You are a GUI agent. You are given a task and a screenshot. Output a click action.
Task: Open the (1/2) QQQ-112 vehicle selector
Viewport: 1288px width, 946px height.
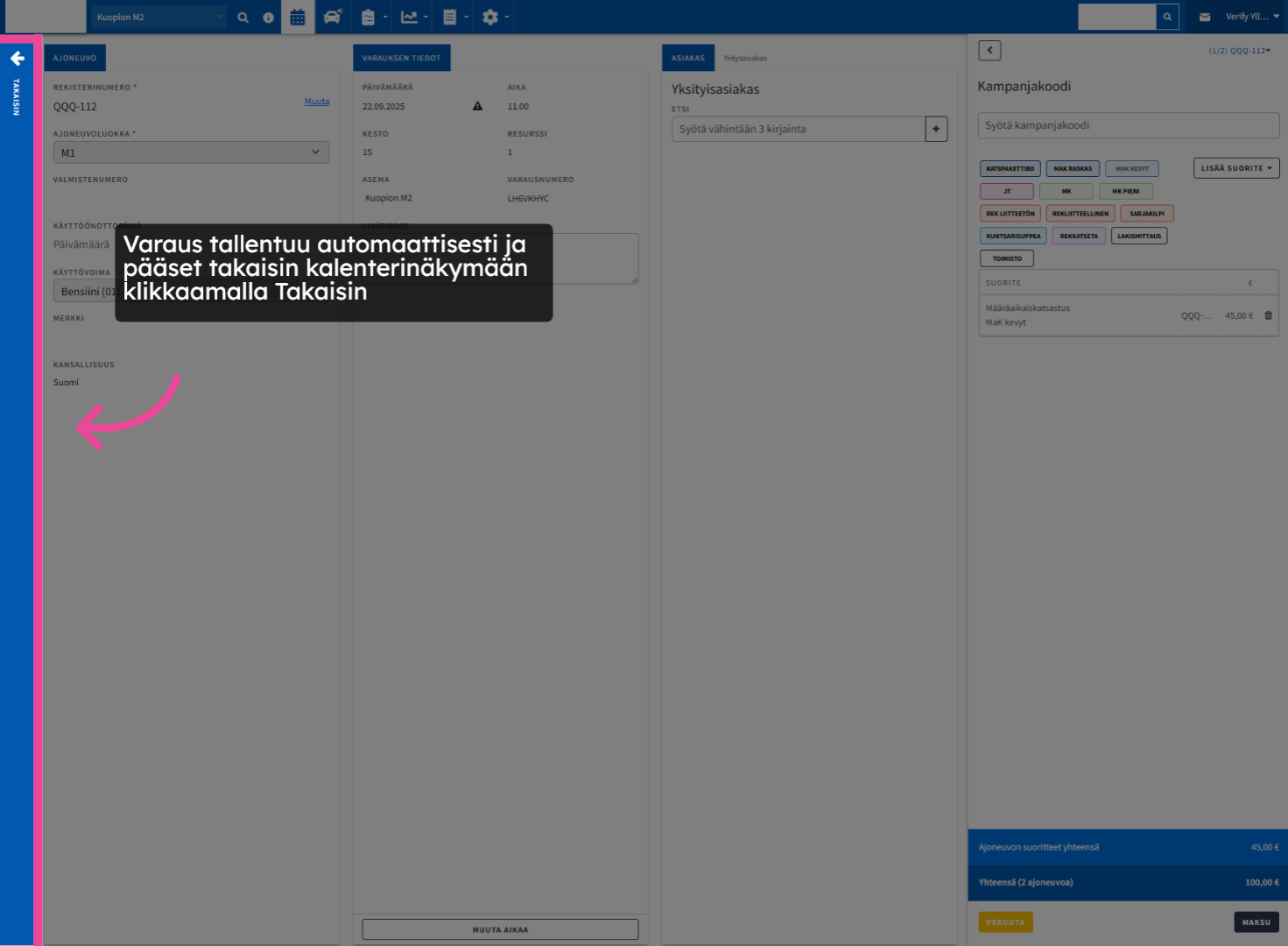click(1239, 51)
